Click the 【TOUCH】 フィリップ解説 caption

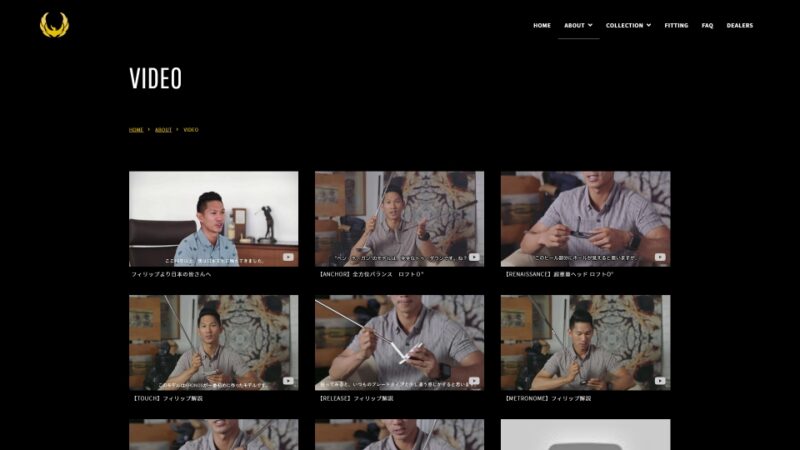pyautogui.click(x=167, y=398)
